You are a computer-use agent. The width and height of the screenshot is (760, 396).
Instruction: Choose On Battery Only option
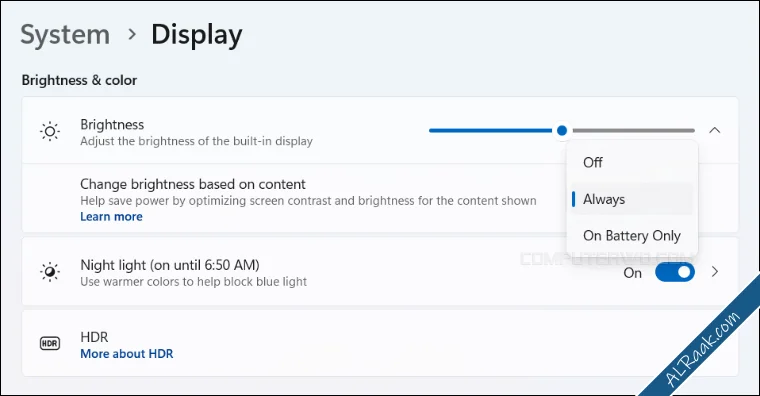pos(632,236)
